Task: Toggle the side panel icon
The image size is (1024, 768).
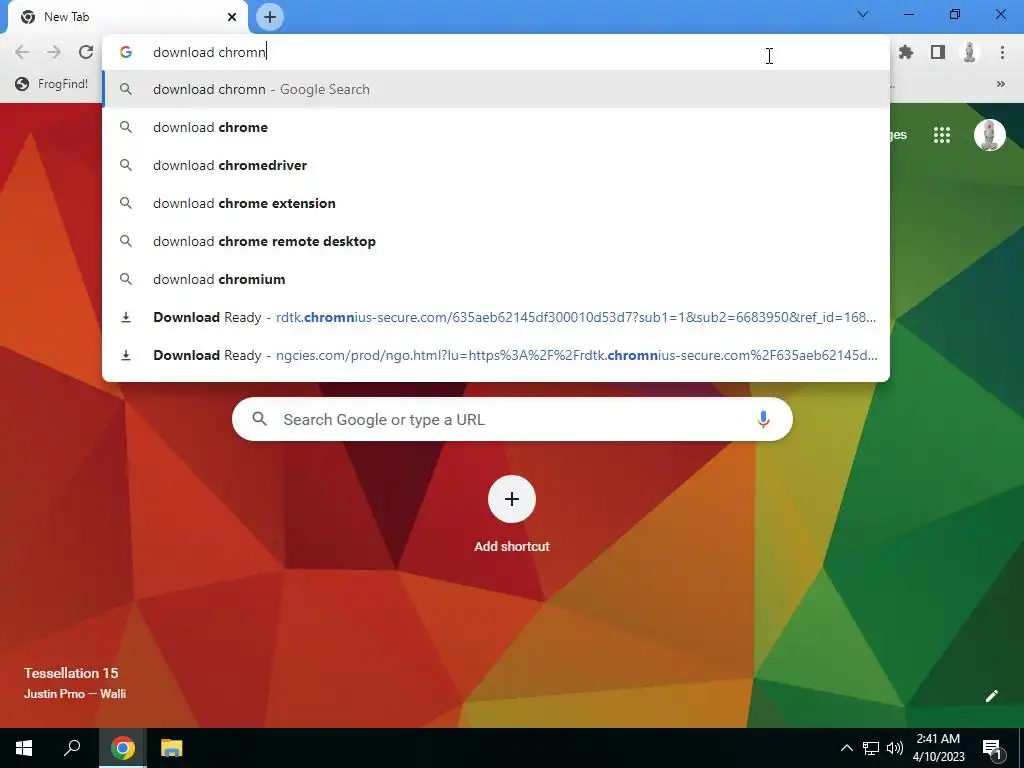Action: [x=938, y=52]
